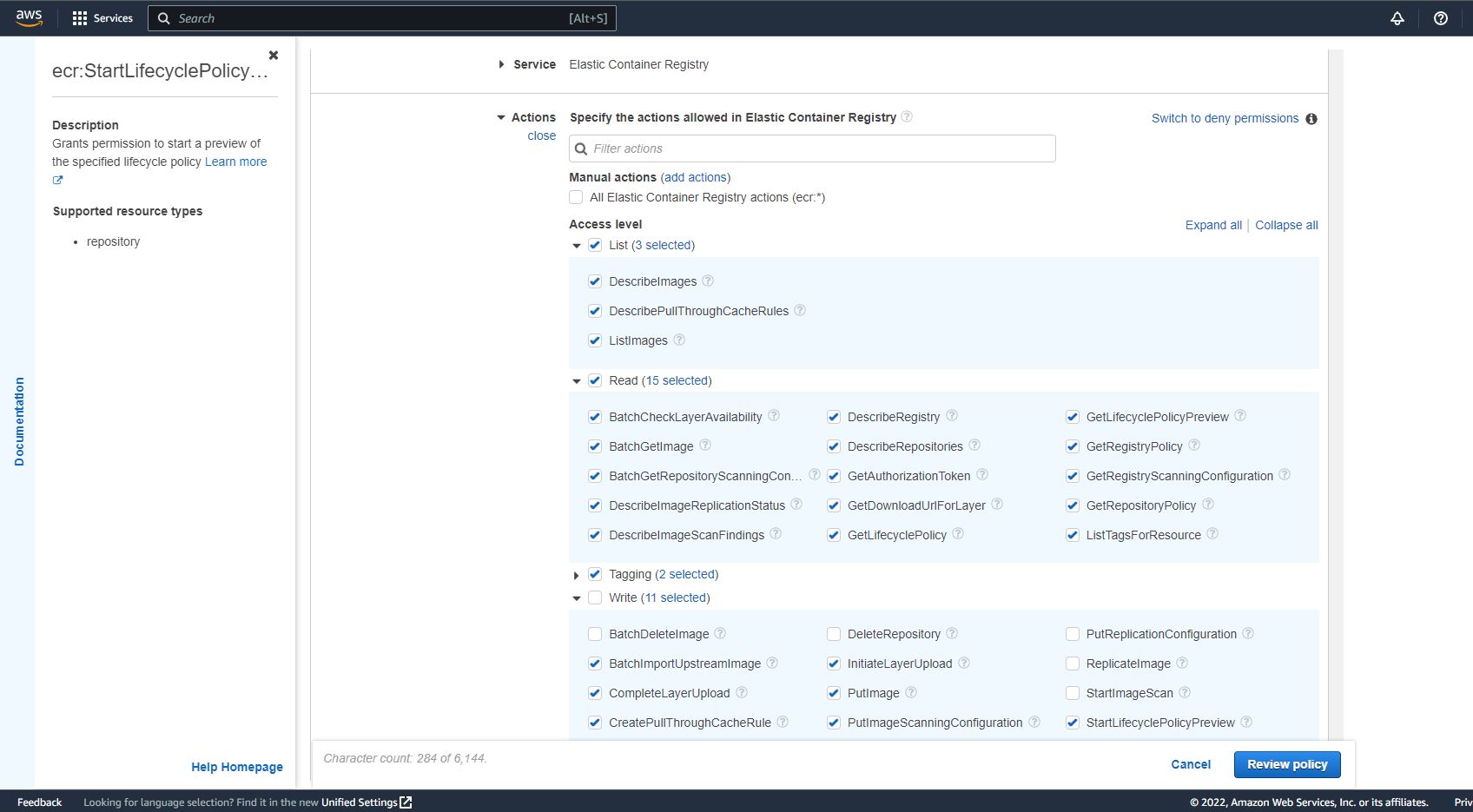
Task: Click Expand all link
Action: coord(1213,225)
